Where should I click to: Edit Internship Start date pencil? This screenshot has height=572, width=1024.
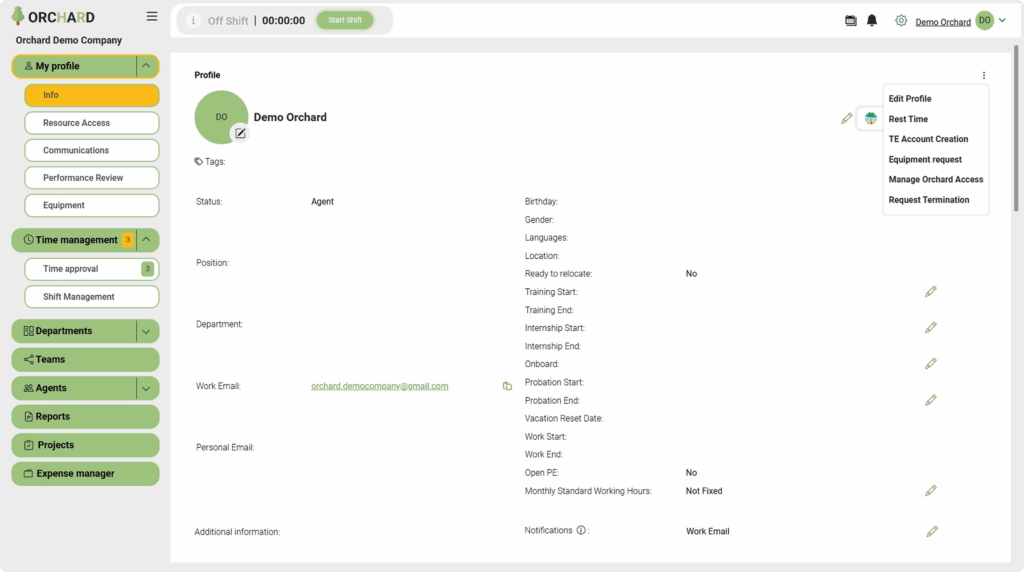tap(931, 327)
